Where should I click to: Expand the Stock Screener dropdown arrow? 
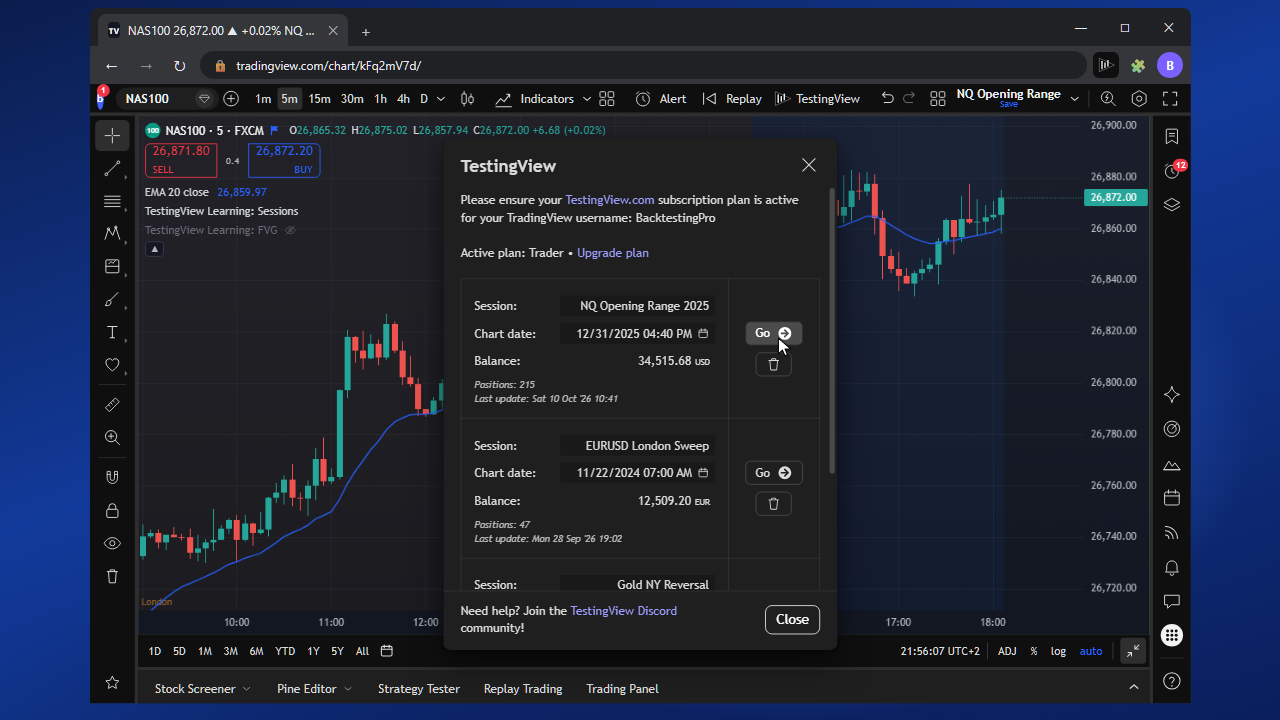pyautogui.click(x=248, y=689)
